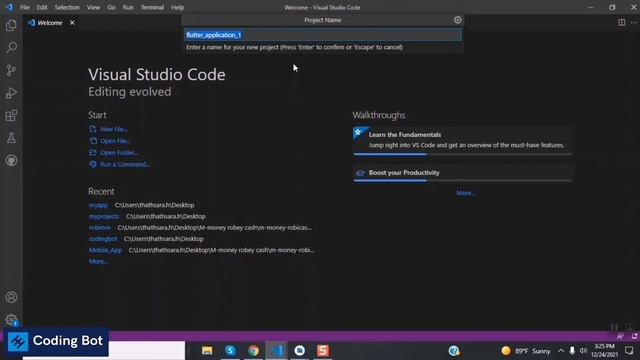
Task: Click More under Recent list
Action: click(98, 261)
